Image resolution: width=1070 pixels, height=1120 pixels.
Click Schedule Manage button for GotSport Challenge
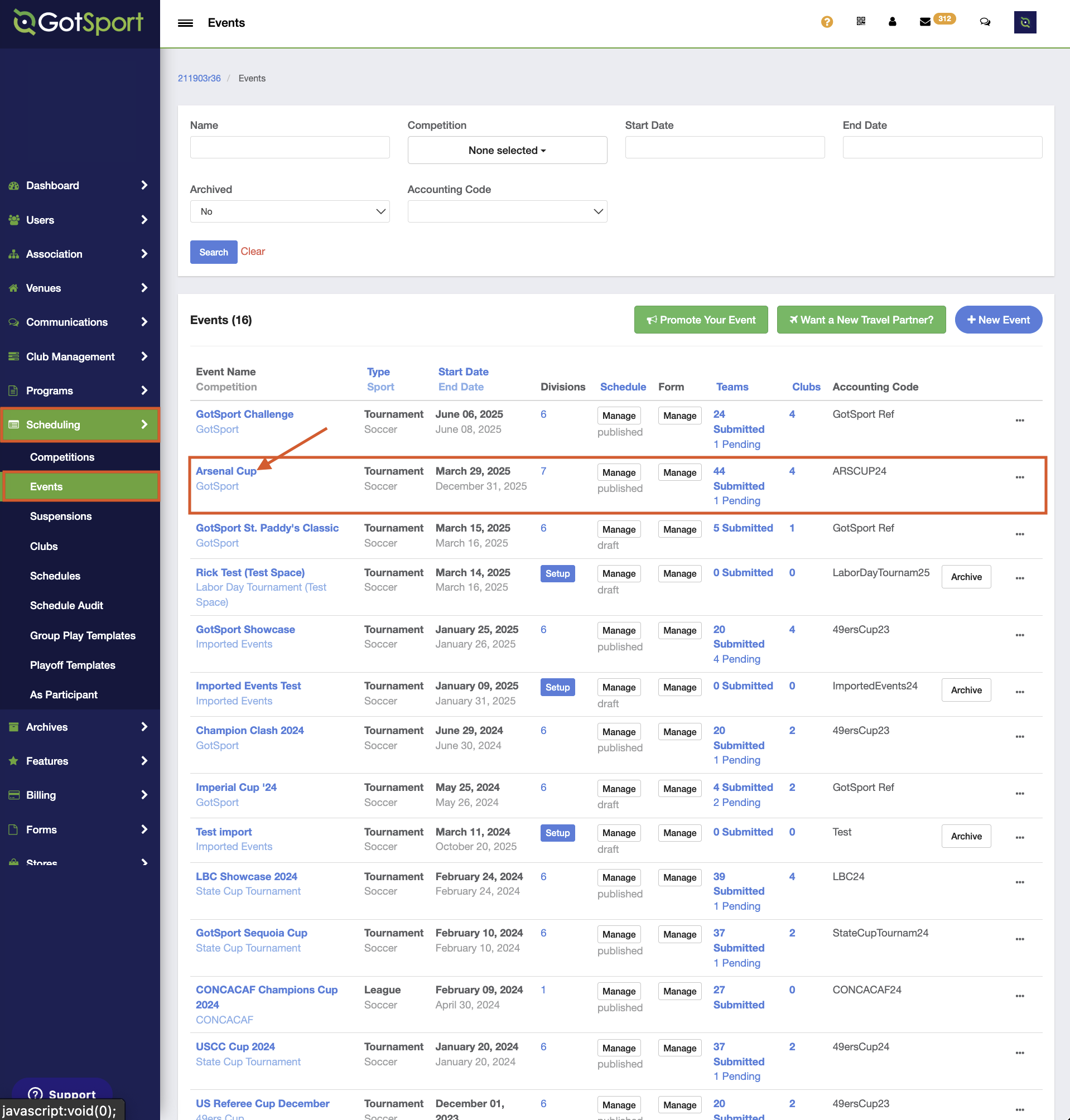click(619, 416)
